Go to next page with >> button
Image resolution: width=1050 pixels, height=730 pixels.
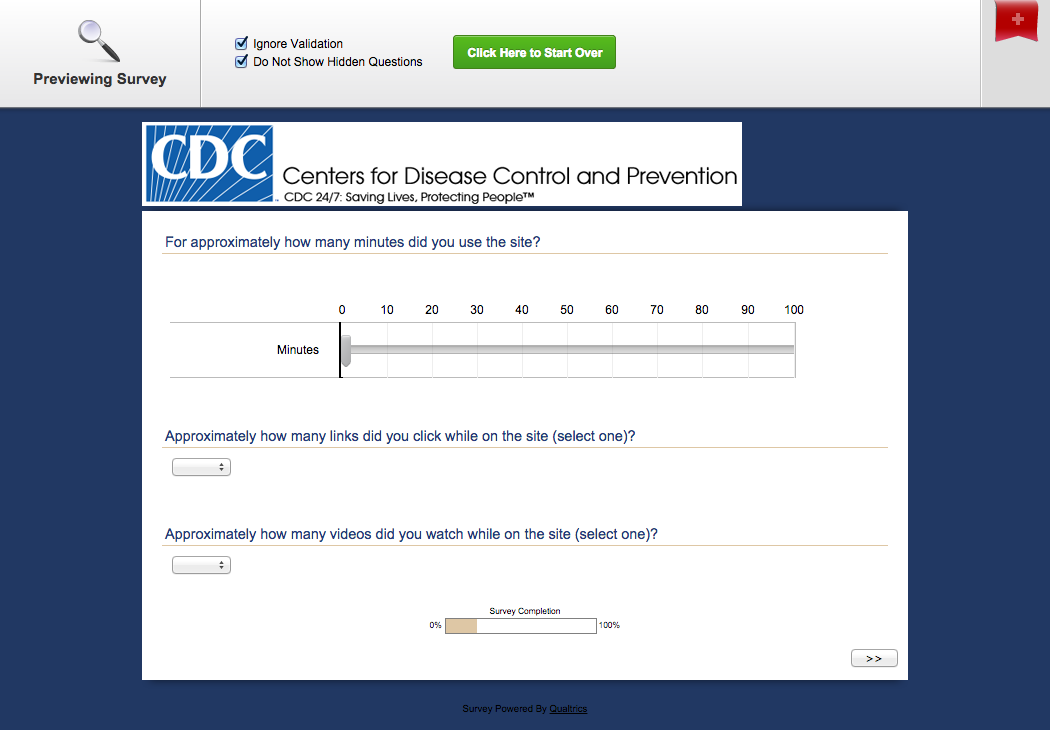point(874,658)
